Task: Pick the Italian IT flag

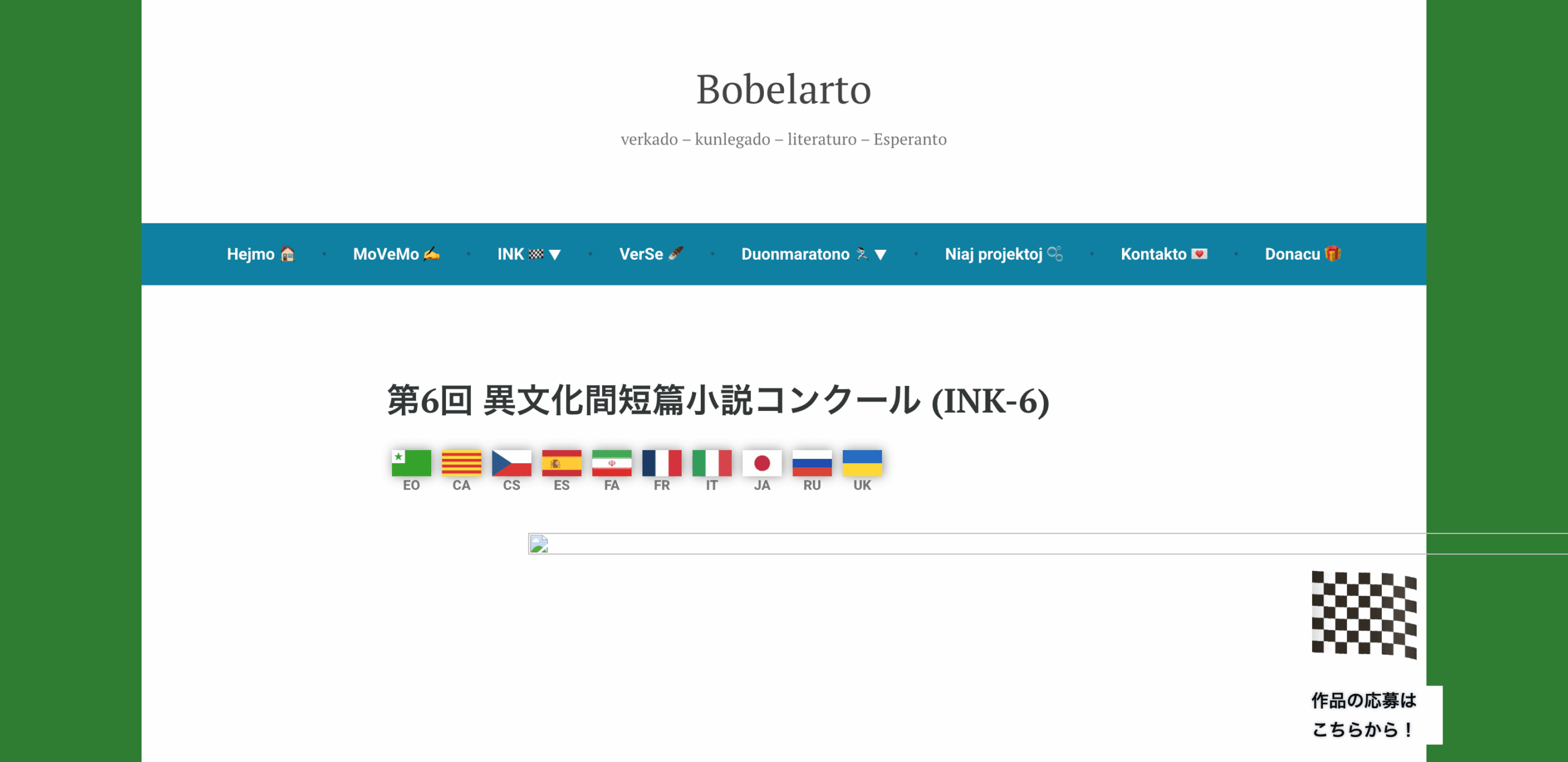Action: point(712,463)
